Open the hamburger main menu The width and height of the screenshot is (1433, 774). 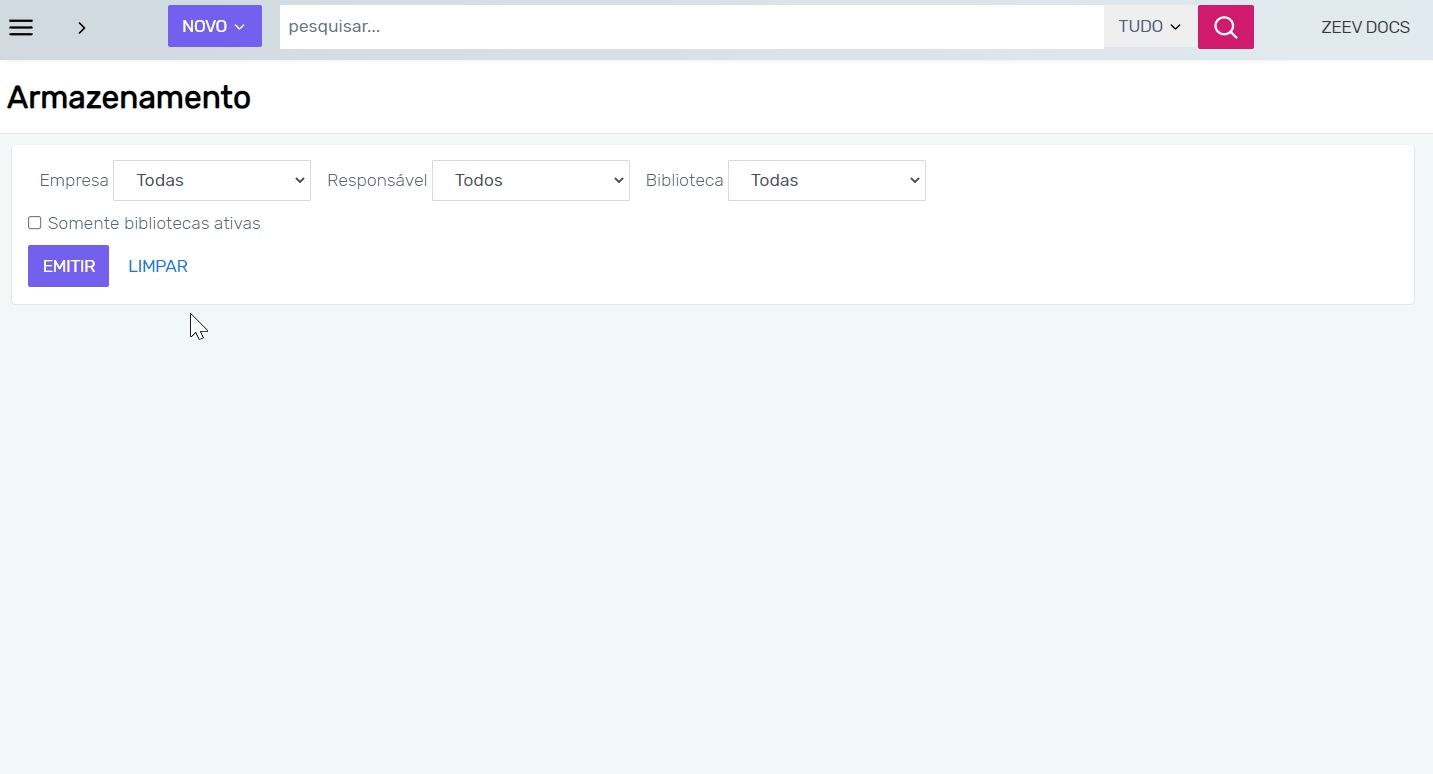21,27
